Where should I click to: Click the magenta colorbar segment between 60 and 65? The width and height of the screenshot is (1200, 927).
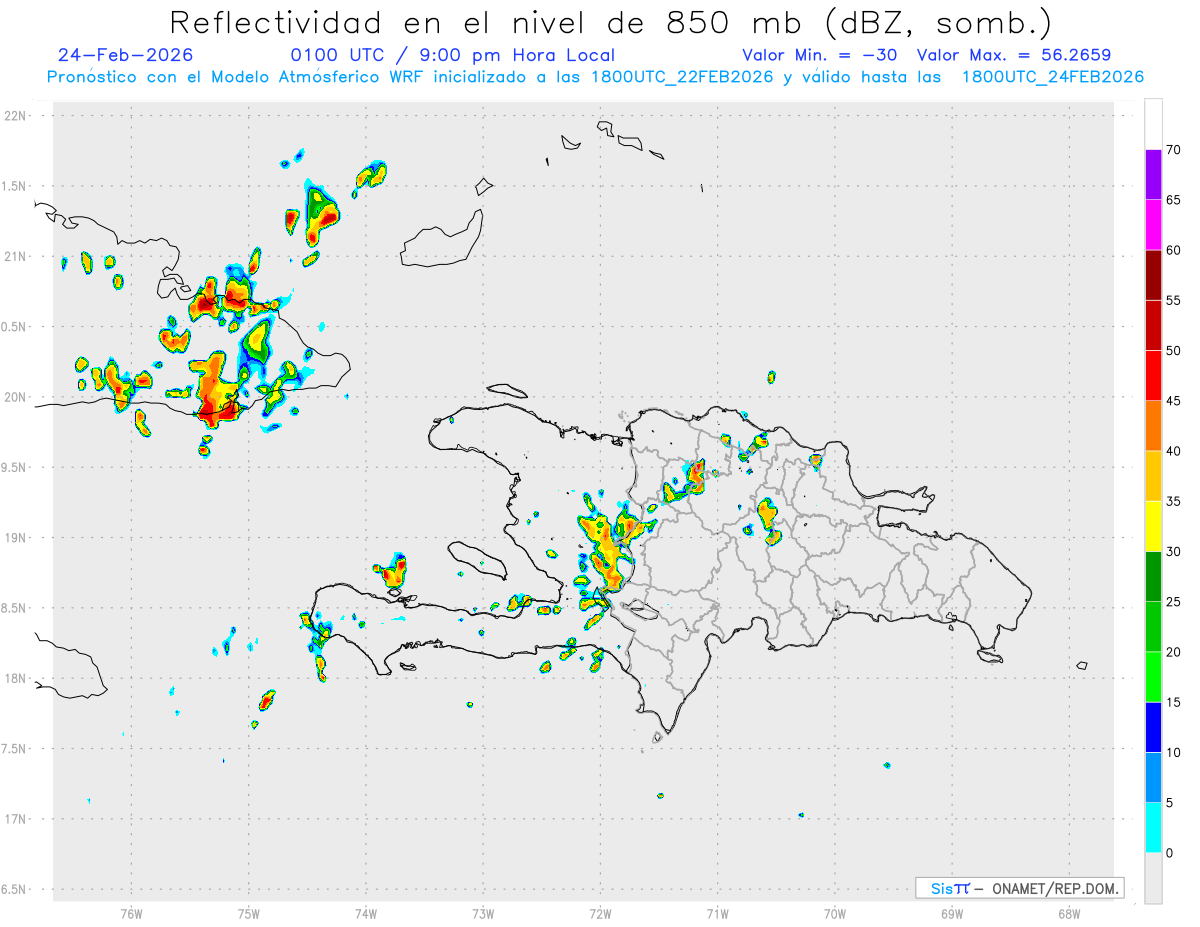[1153, 224]
